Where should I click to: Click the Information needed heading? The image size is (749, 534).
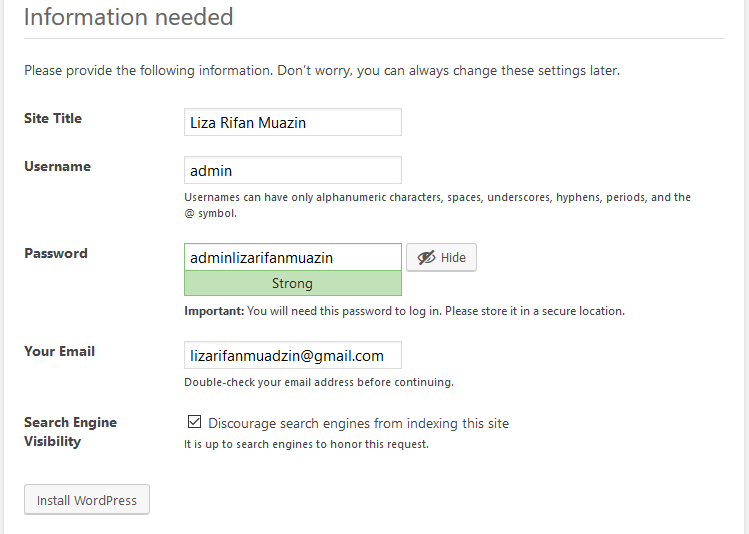(128, 17)
